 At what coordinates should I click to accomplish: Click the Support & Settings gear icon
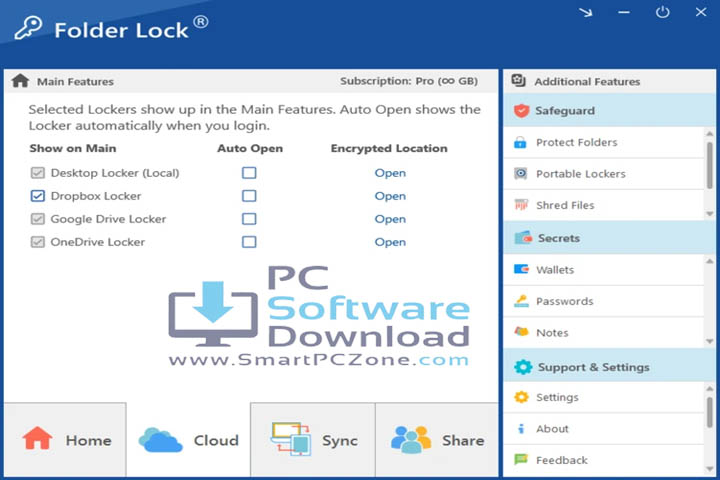coord(523,367)
